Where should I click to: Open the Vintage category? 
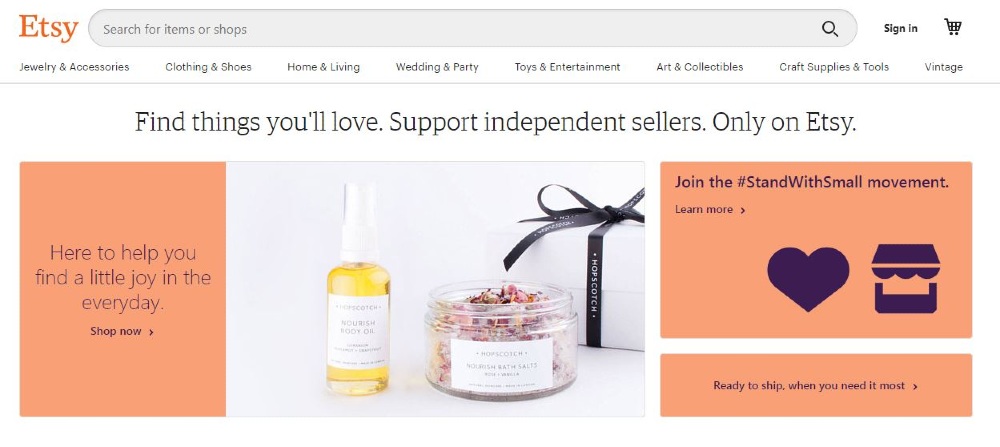(x=944, y=67)
